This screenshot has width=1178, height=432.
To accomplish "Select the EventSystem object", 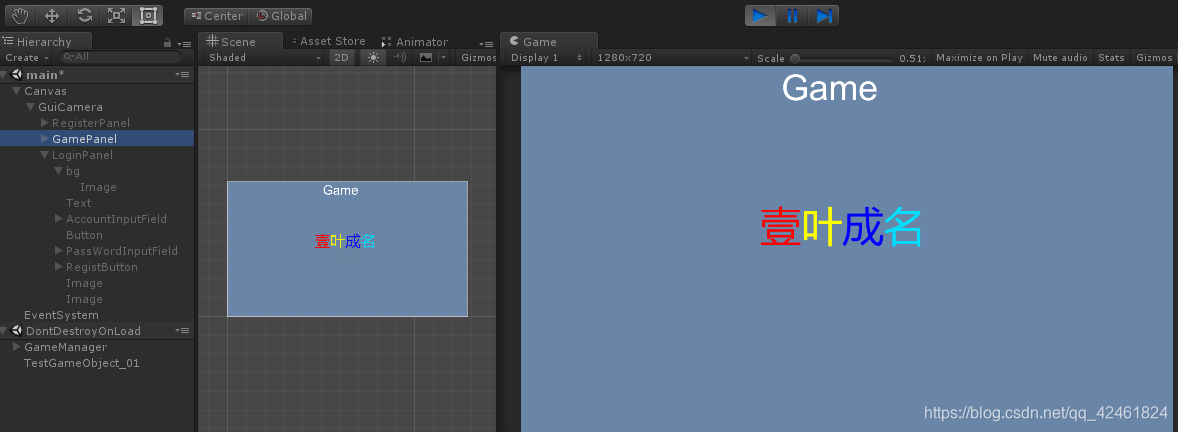I will 62,315.
